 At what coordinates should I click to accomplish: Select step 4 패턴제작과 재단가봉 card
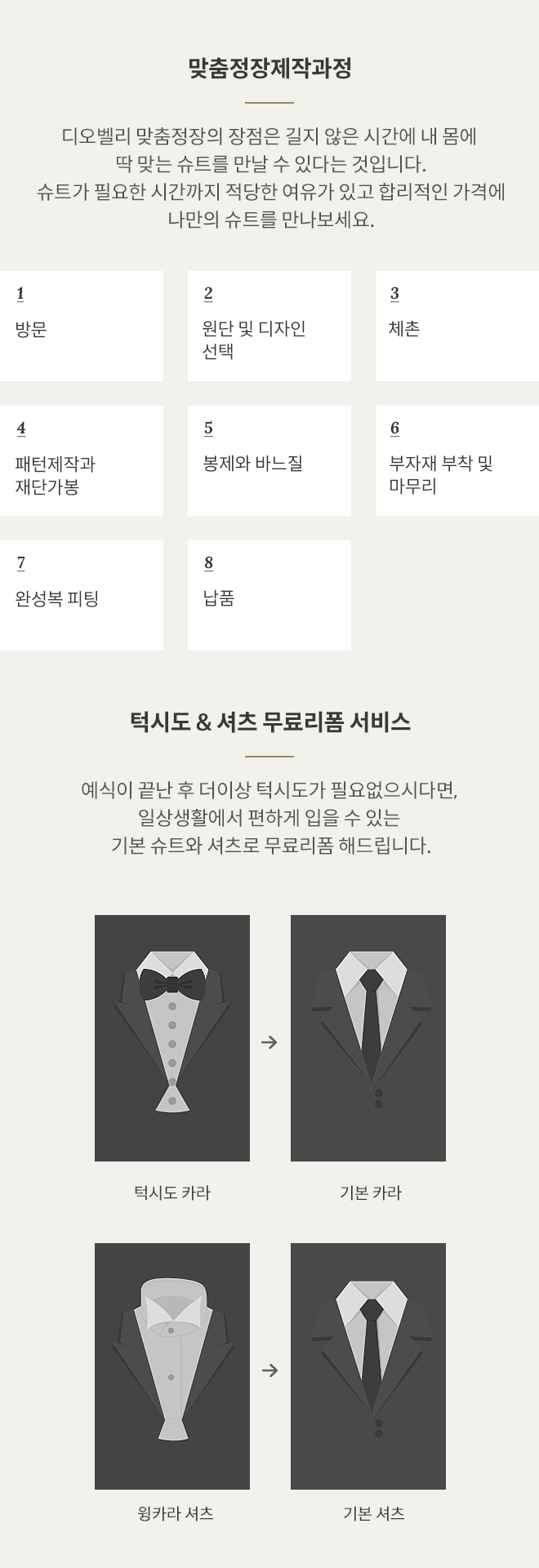(x=82, y=460)
